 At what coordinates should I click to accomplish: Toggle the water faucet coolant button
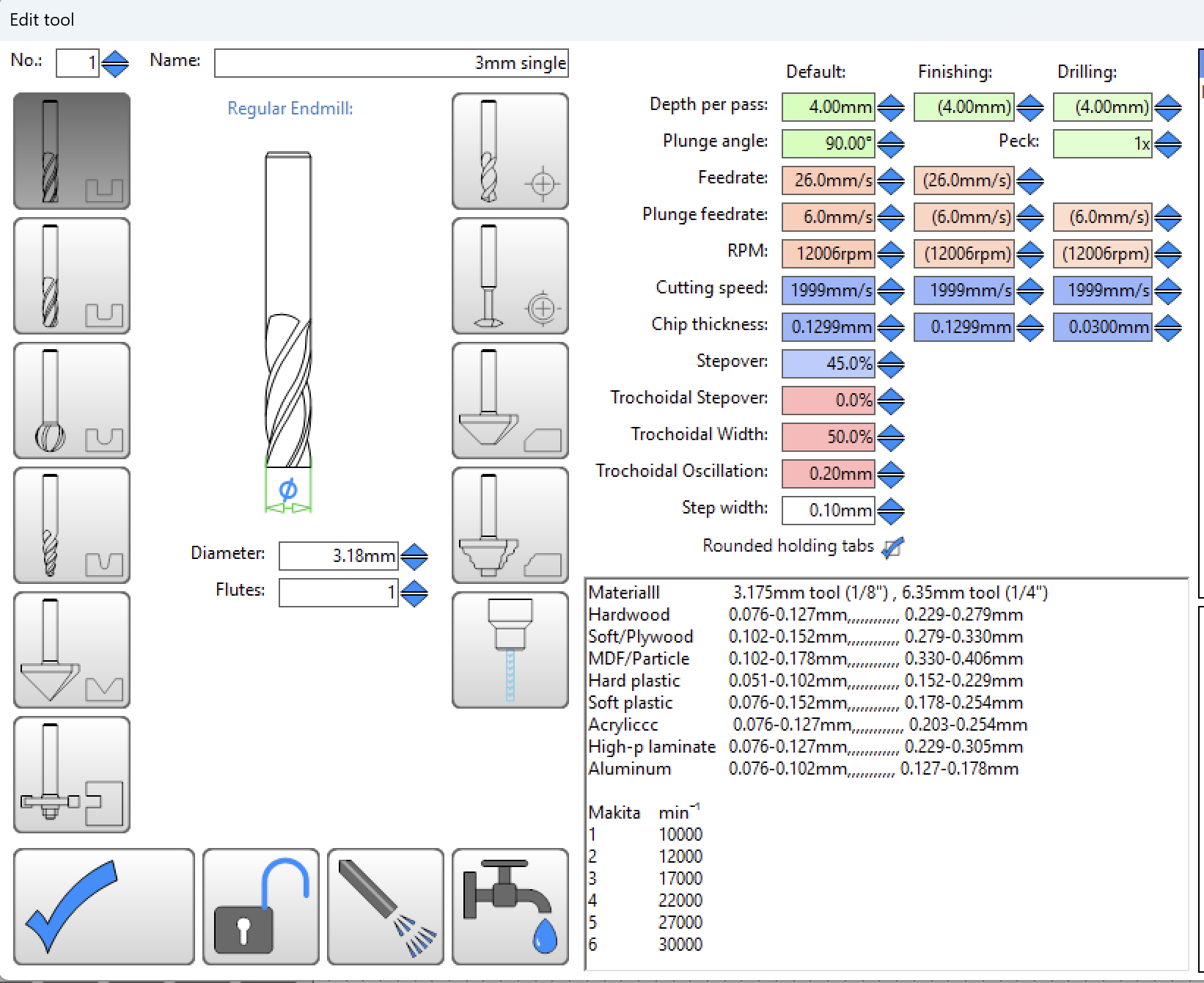pyautogui.click(x=510, y=907)
